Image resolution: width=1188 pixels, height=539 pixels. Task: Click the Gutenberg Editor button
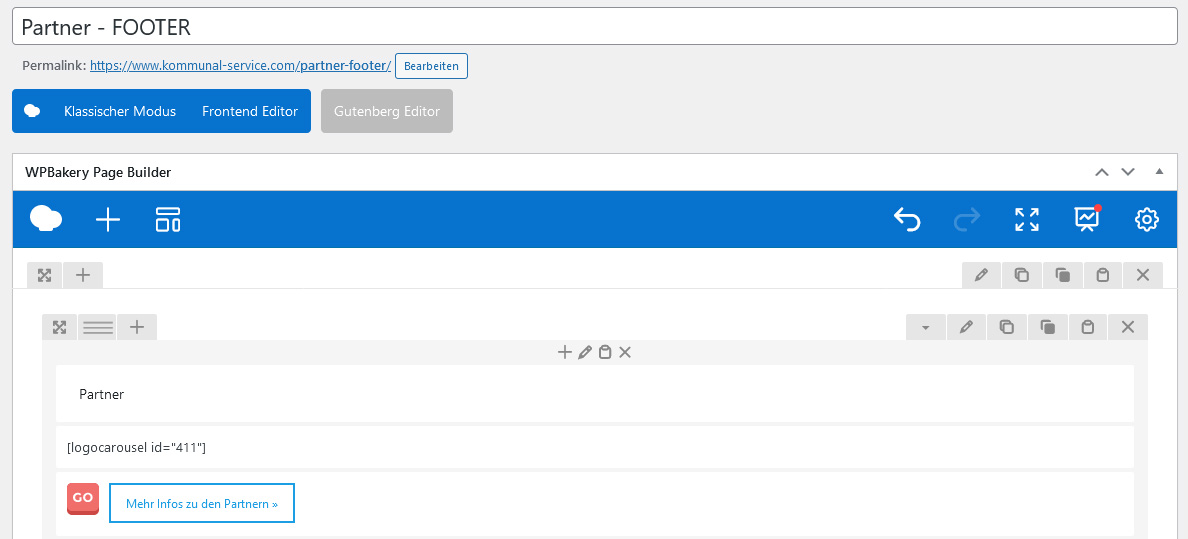point(387,111)
